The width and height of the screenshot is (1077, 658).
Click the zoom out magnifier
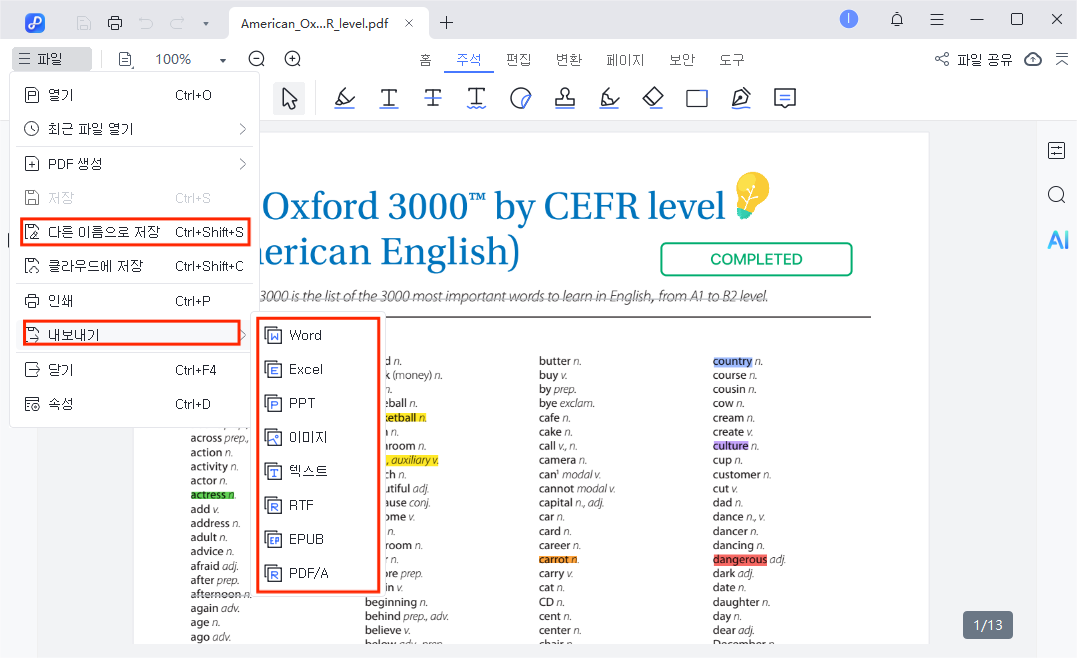point(257,59)
